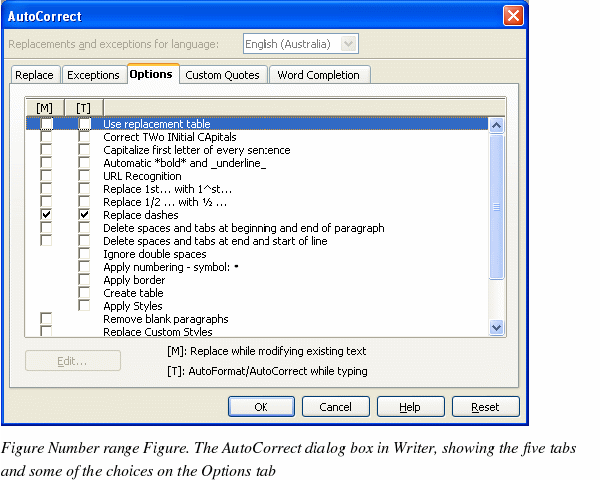Uncheck [M] checkbox for Replace dashes

[47, 215]
